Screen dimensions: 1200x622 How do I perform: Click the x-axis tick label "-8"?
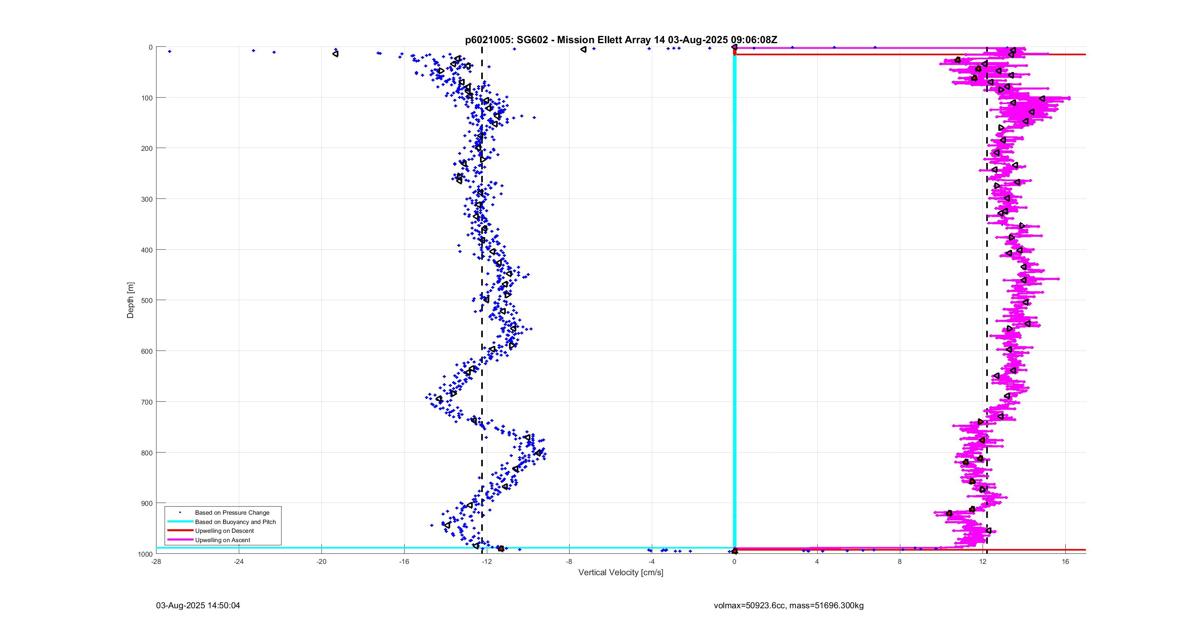point(569,562)
